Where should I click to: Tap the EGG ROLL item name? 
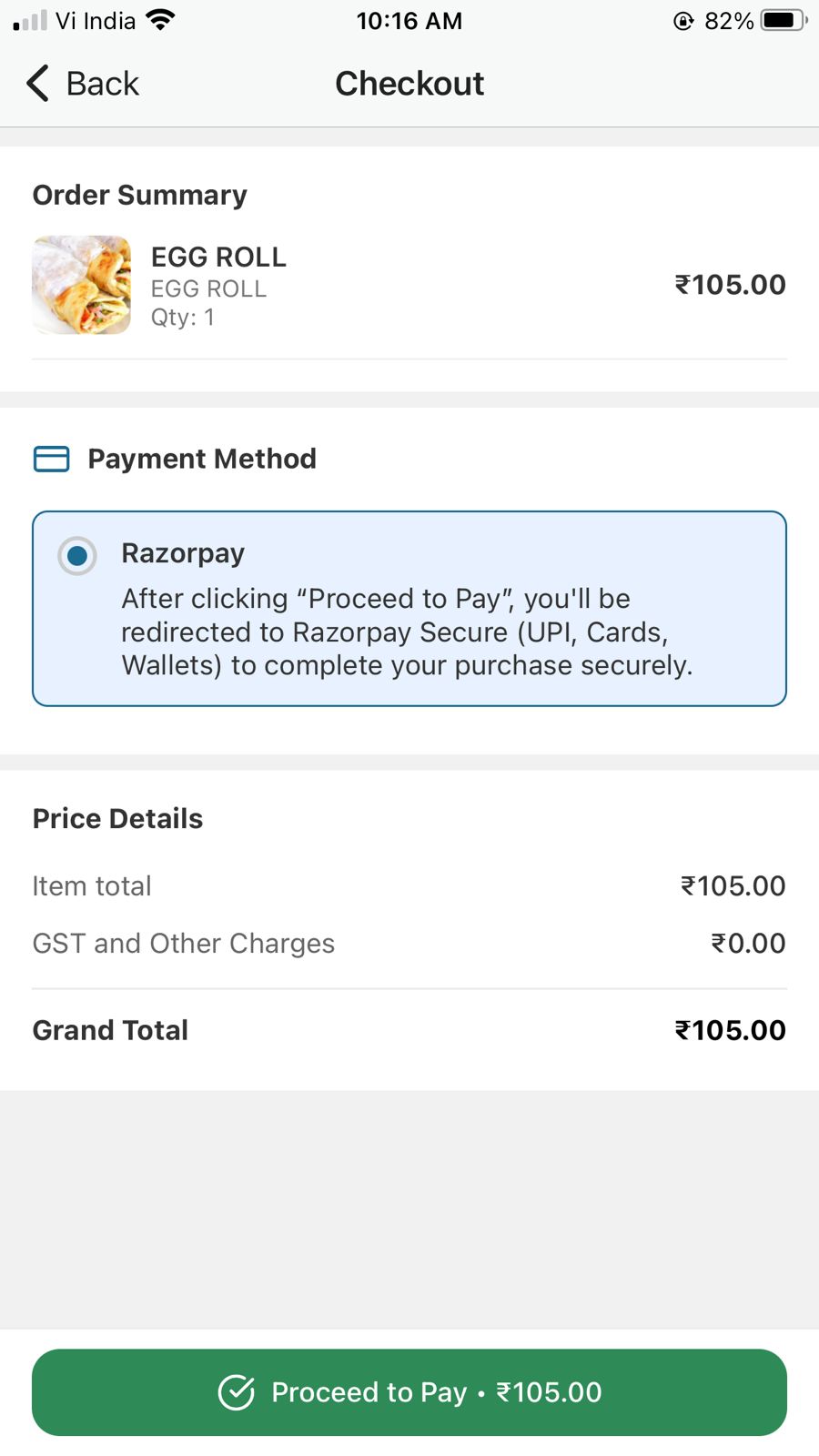tap(218, 258)
